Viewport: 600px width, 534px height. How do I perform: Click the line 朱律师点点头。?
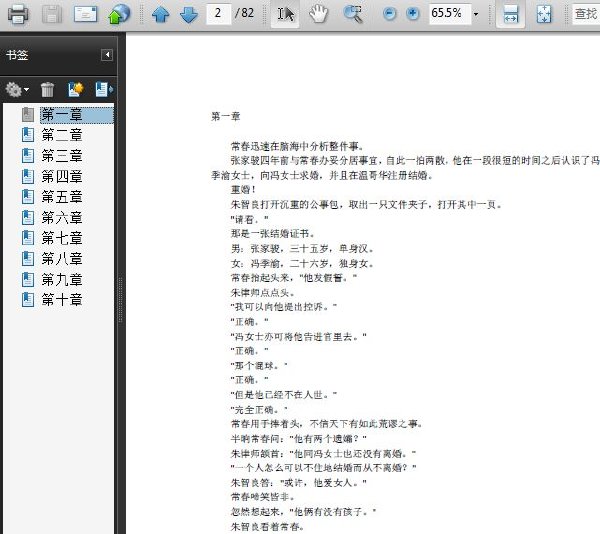click(x=263, y=293)
